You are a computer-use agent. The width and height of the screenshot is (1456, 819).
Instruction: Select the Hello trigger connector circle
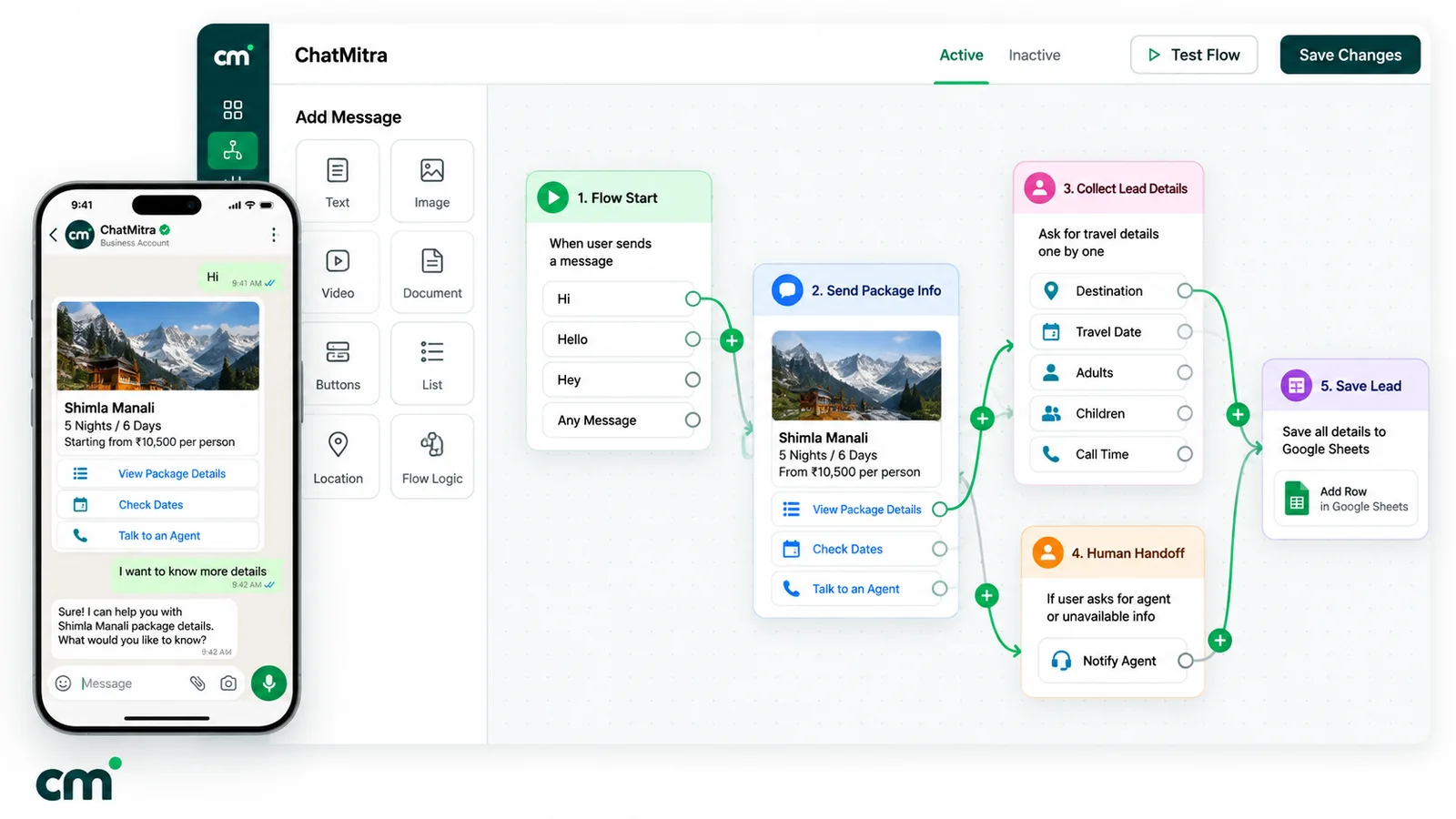[693, 339]
